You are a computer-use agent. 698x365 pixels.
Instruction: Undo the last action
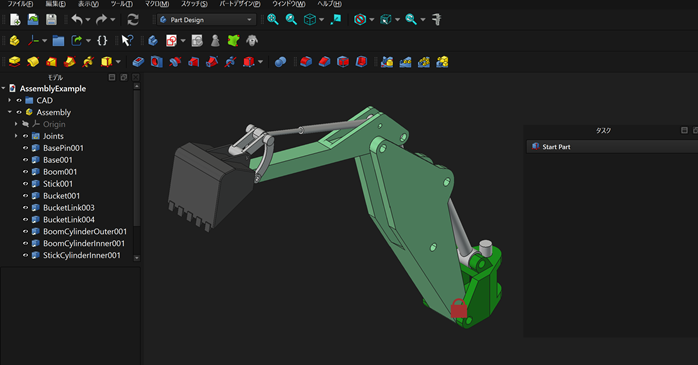click(77, 20)
